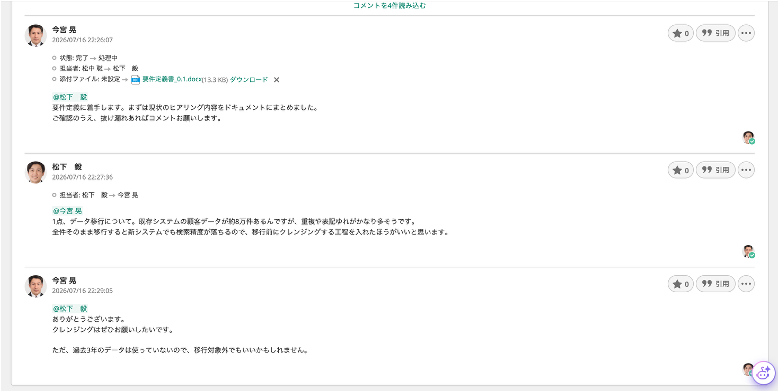Click the author name 松下 毅 at 22:27:35
The width and height of the screenshot is (778, 392).
point(67,167)
